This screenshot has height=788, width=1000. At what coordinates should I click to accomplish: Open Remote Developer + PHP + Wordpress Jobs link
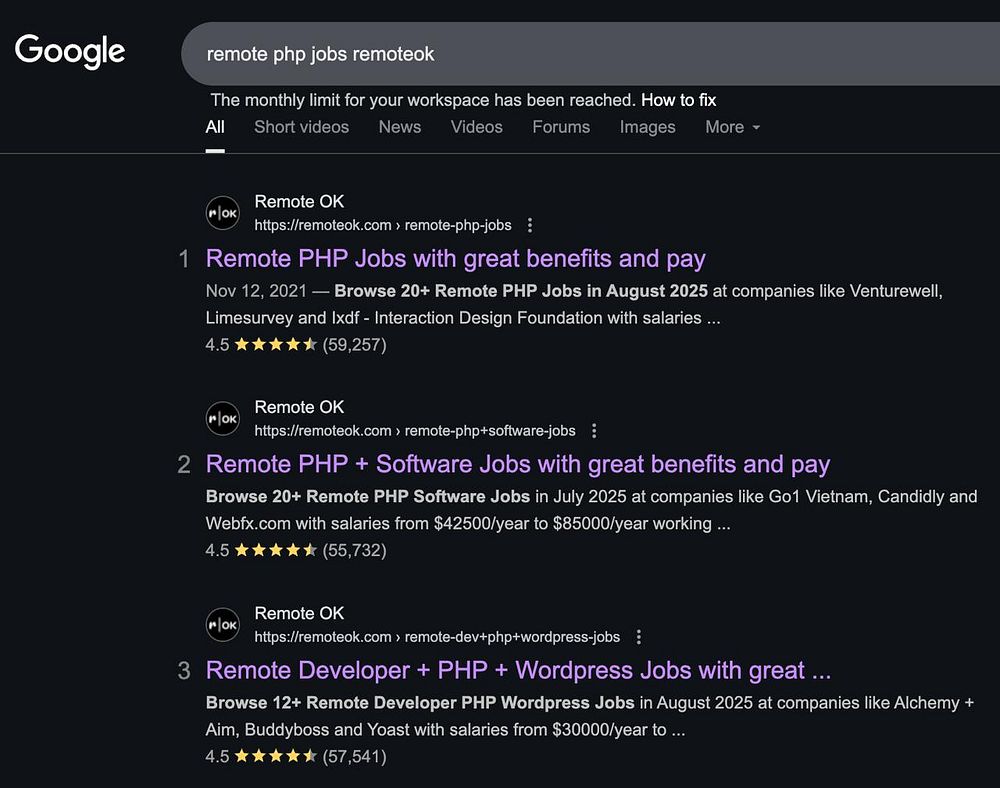coord(517,671)
